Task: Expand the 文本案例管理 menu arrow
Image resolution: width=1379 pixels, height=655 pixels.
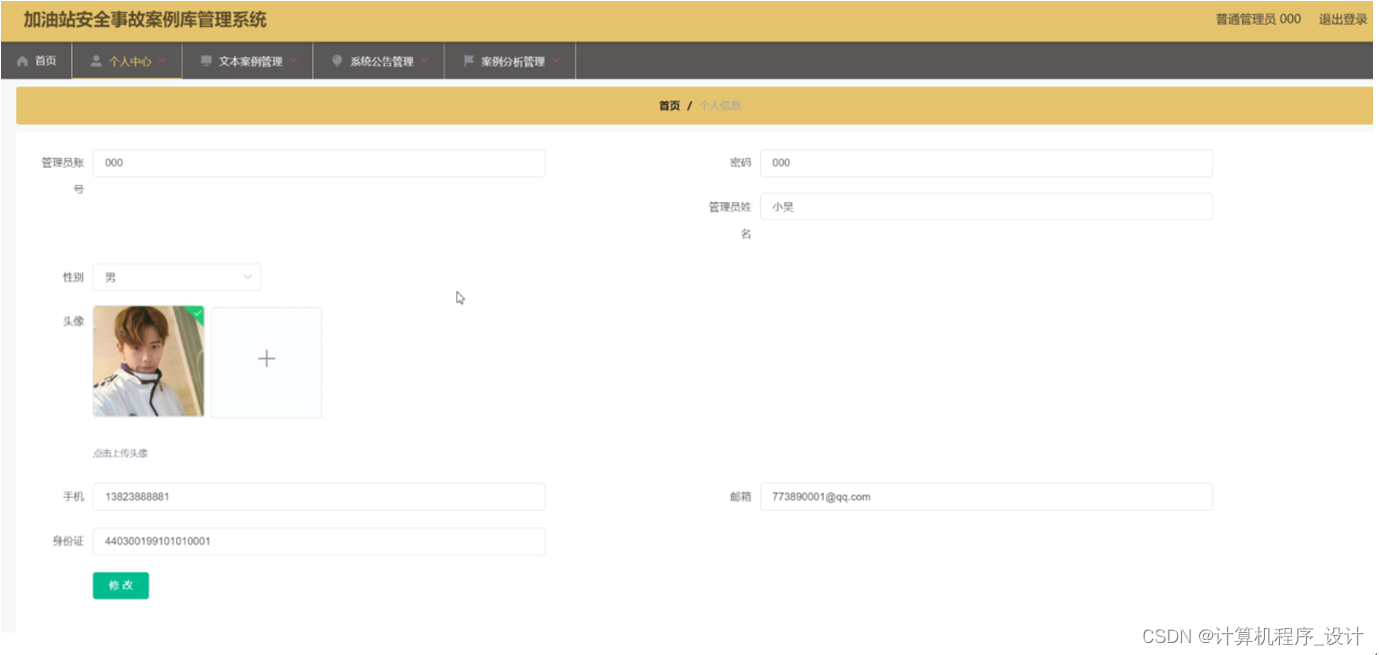Action: 293,61
